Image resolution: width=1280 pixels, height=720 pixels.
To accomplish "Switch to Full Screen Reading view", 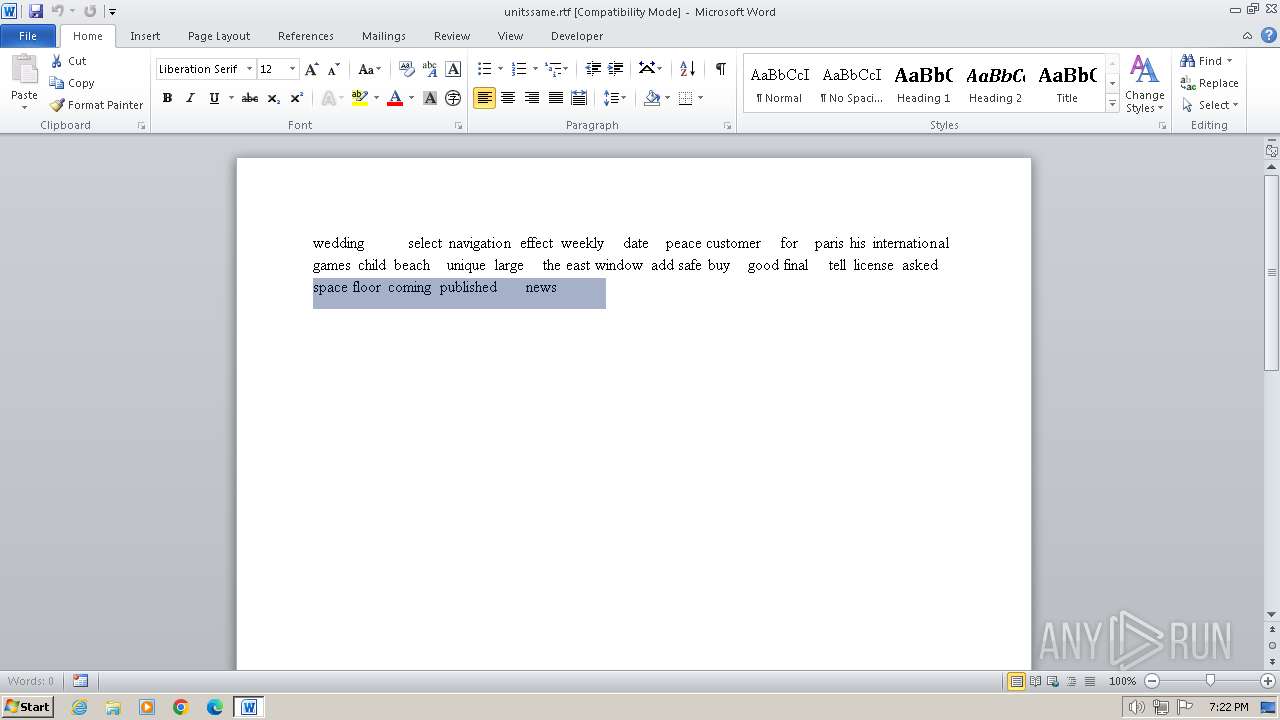I will (1035, 681).
